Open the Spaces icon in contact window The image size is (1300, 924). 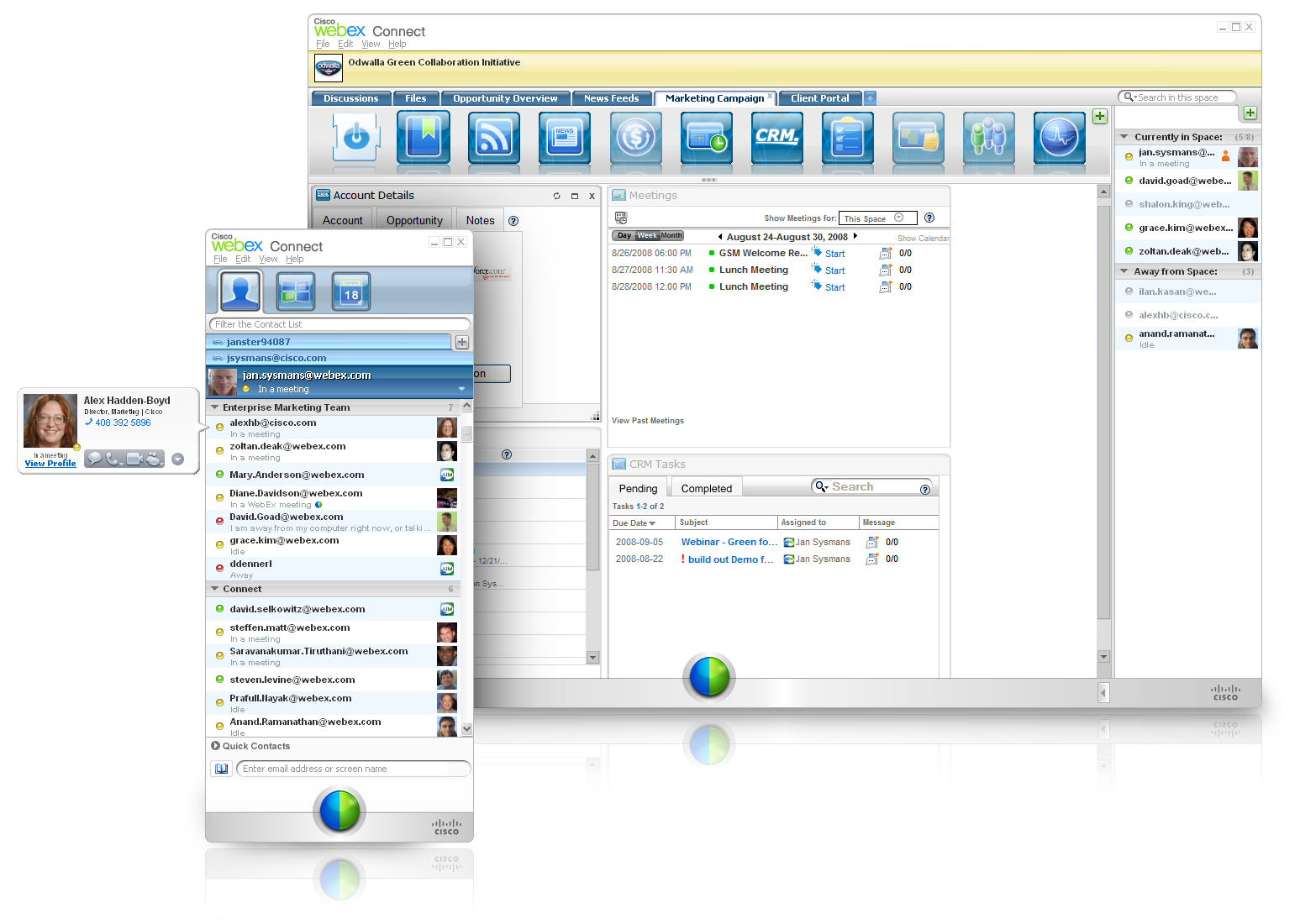[296, 292]
